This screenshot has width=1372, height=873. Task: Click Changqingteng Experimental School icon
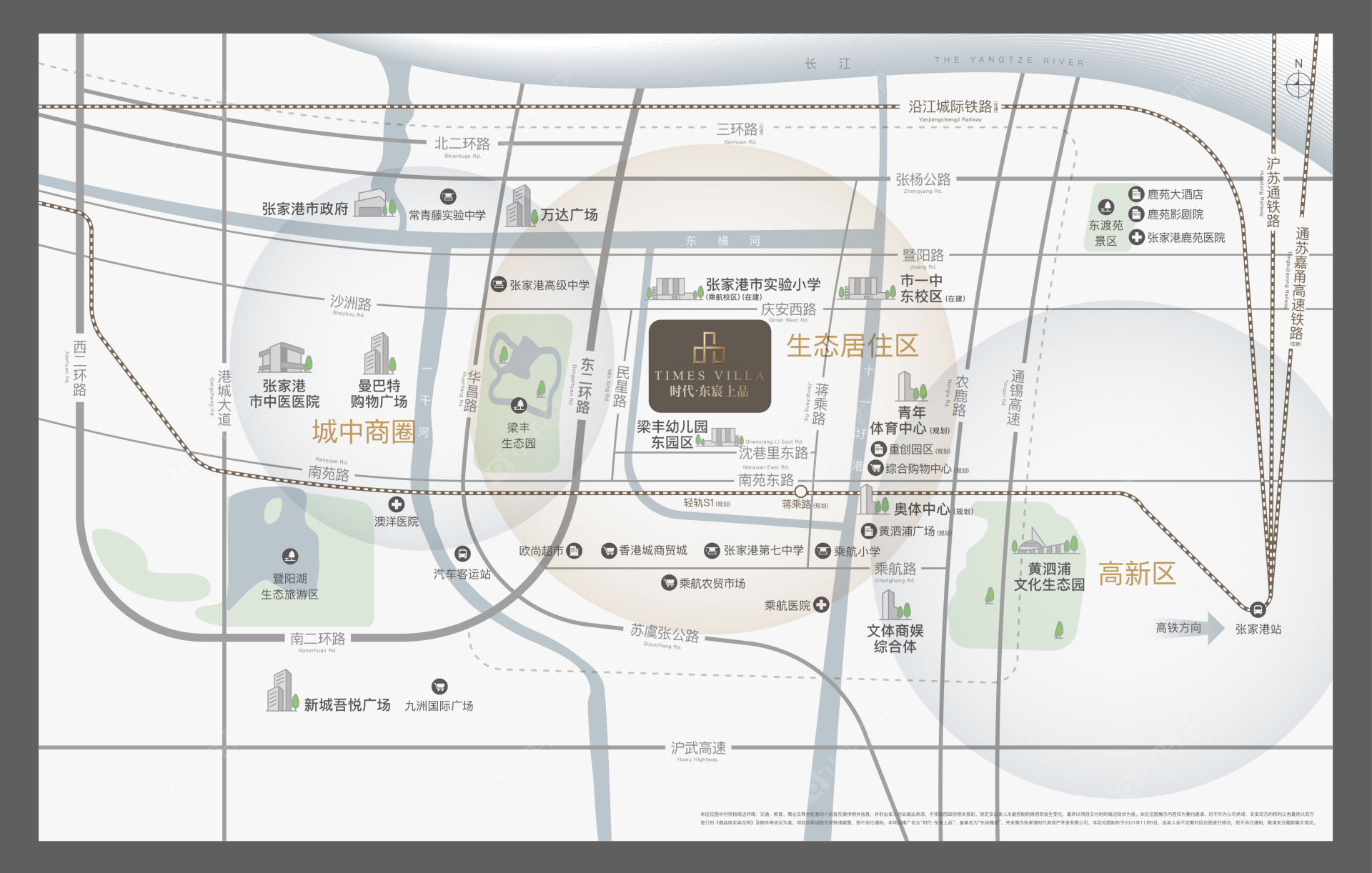click(447, 196)
